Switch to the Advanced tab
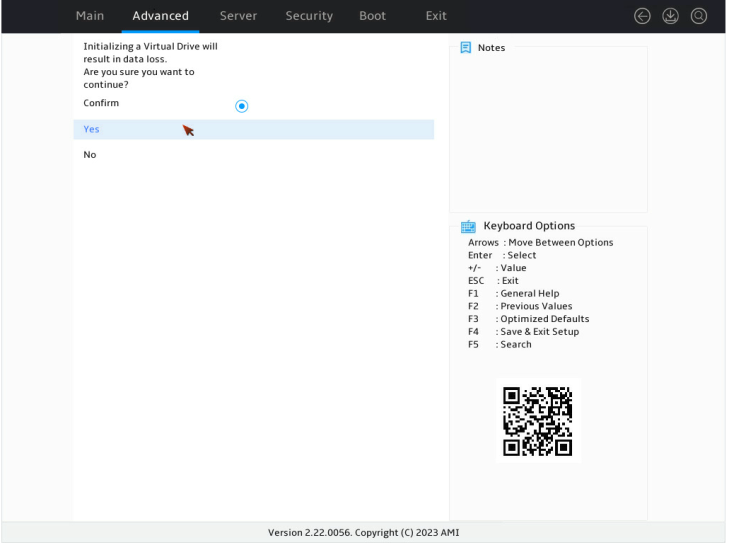The image size is (729, 545). click(x=160, y=16)
